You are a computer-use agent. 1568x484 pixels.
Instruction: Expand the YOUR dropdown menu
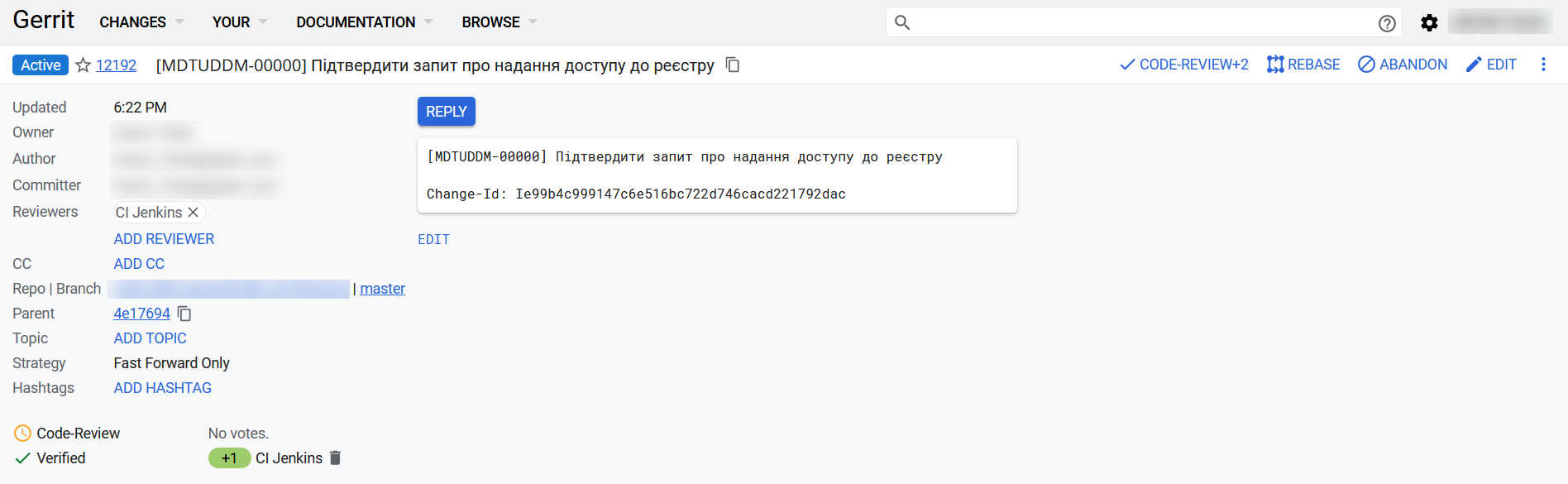click(x=240, y=22)
